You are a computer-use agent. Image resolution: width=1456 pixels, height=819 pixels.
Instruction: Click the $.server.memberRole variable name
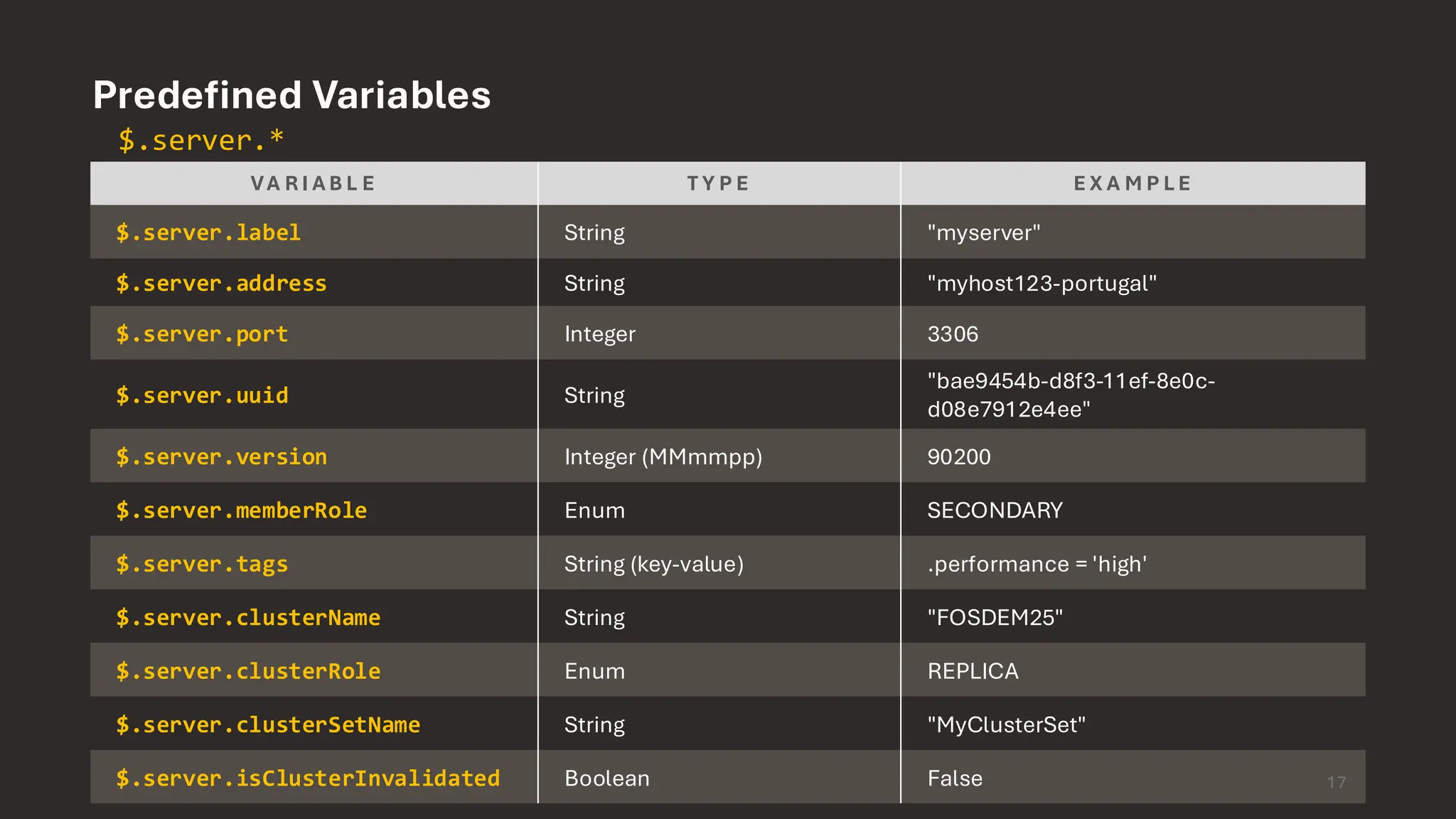(x=241, y=510)
